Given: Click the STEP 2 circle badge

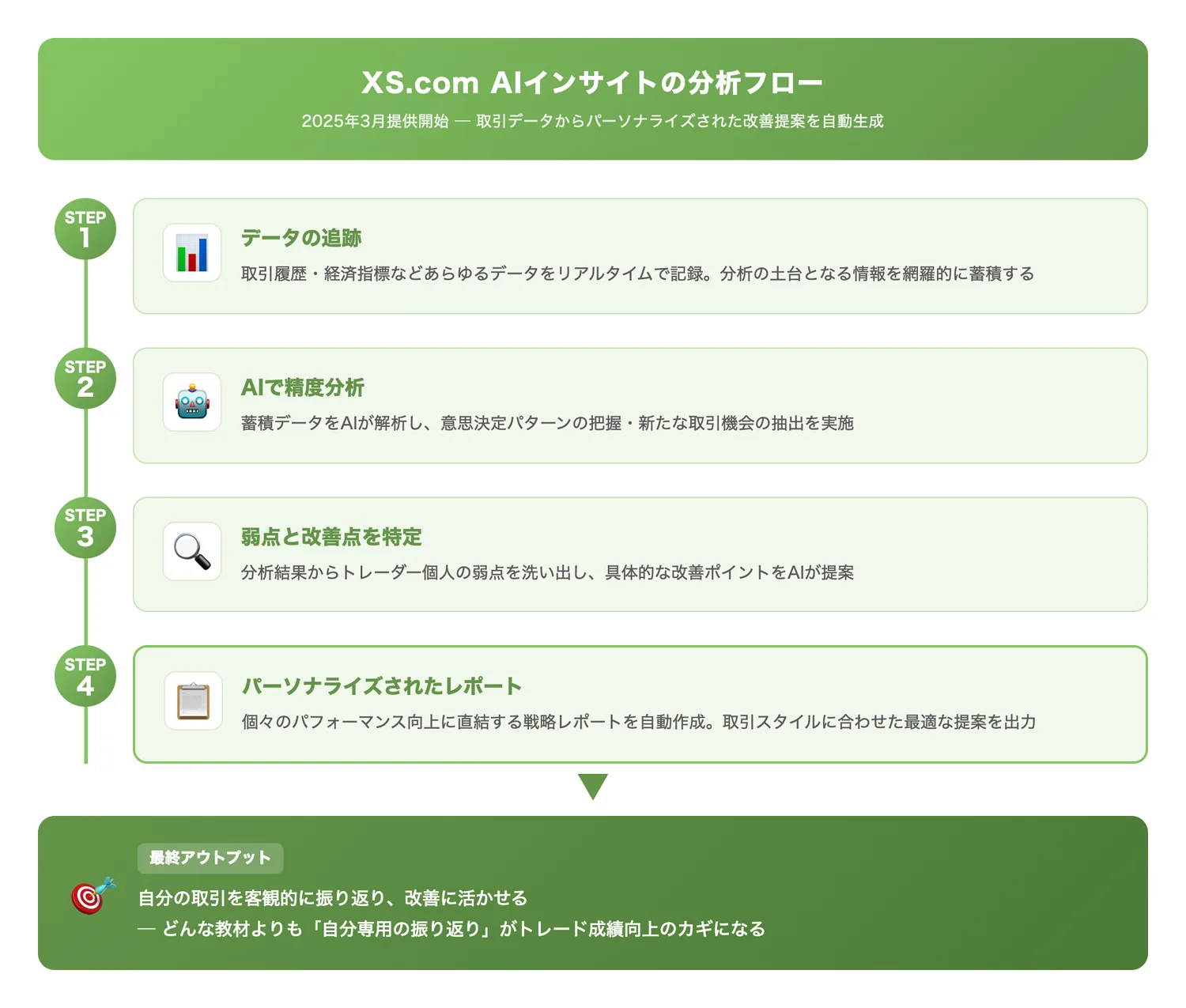Looking at the screenshot, I should (x=85, y=379).
